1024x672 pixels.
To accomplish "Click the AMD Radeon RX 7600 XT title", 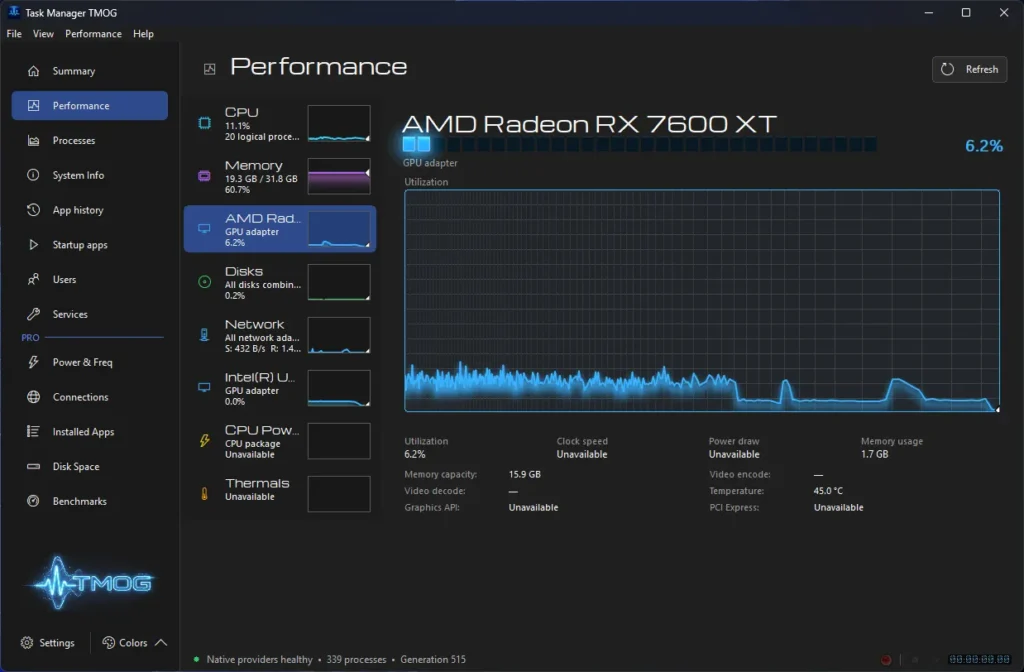I will 589,123.
